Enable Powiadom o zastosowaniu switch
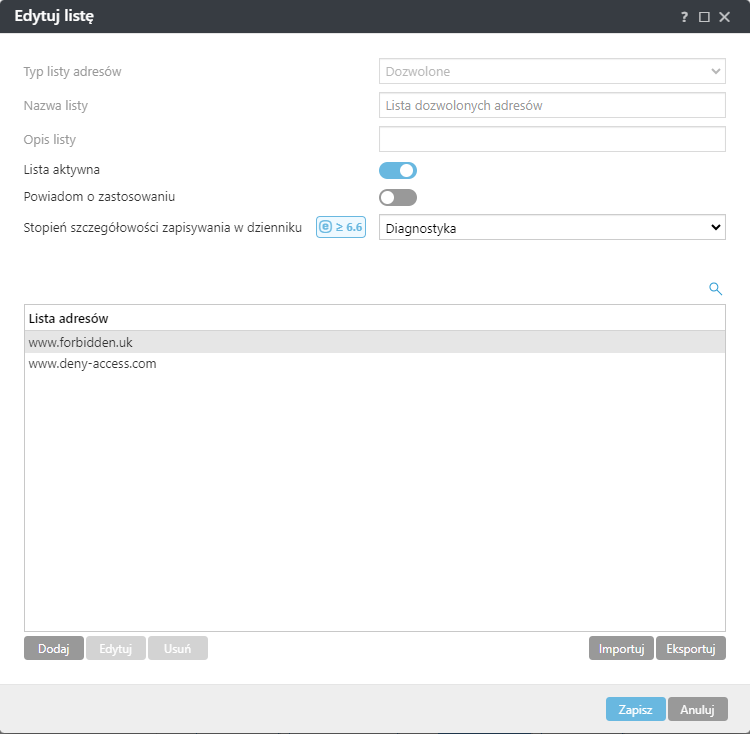750x734 pixels. point(398,197)
